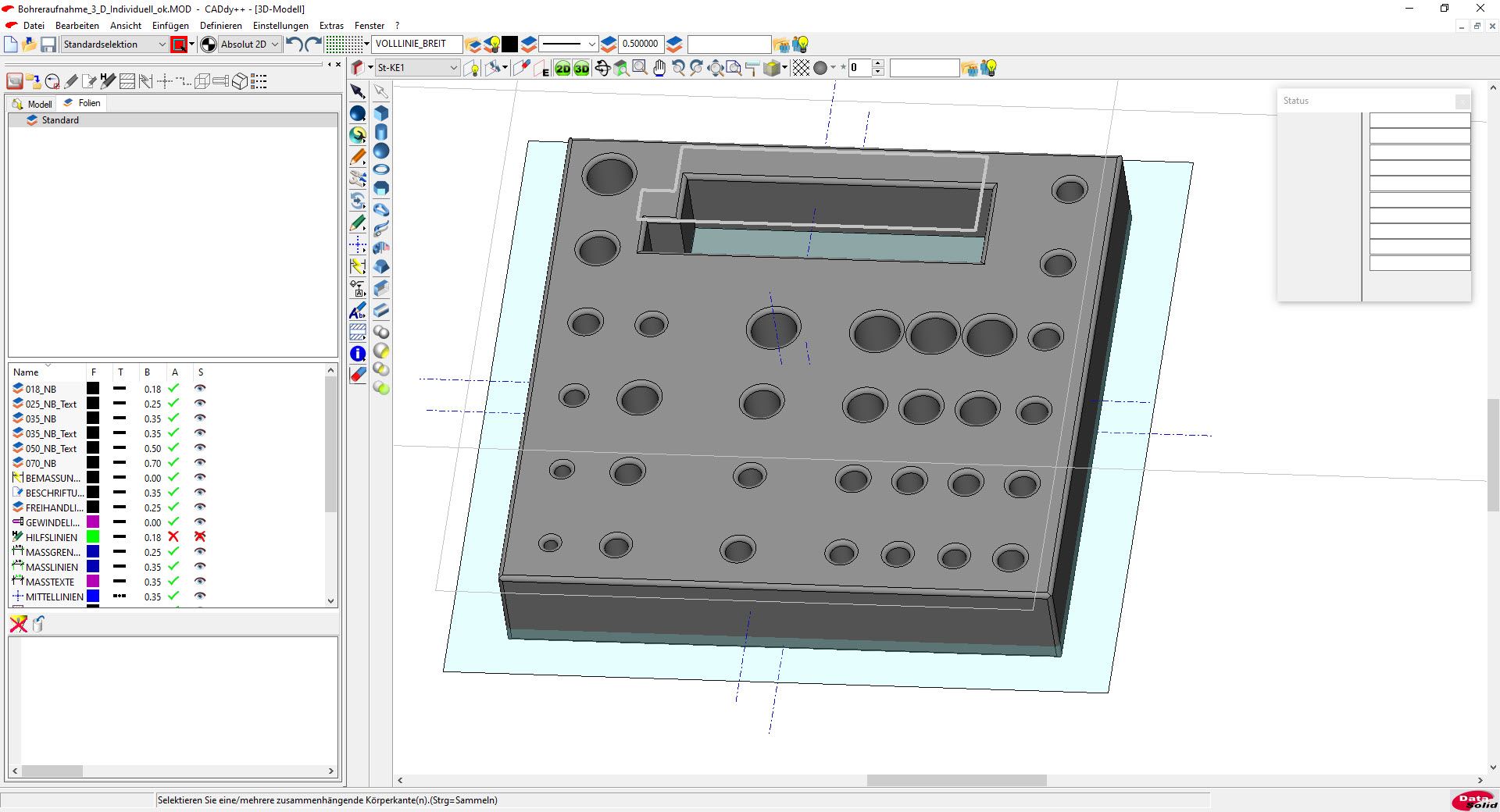Switch to 3D view button
Screen dimensions: 1500x812
click(581, 69)
